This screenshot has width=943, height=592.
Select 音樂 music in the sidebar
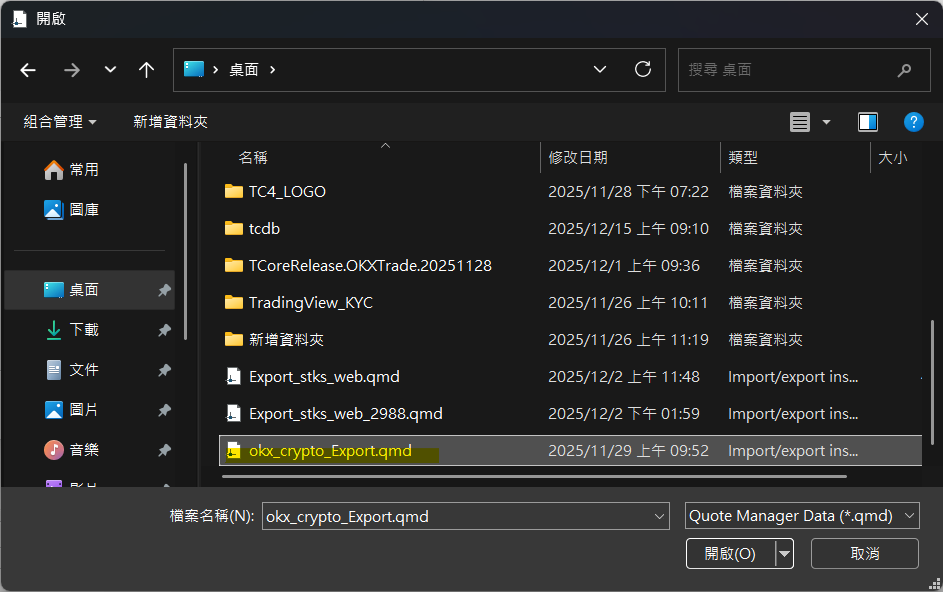pos(84,450)
